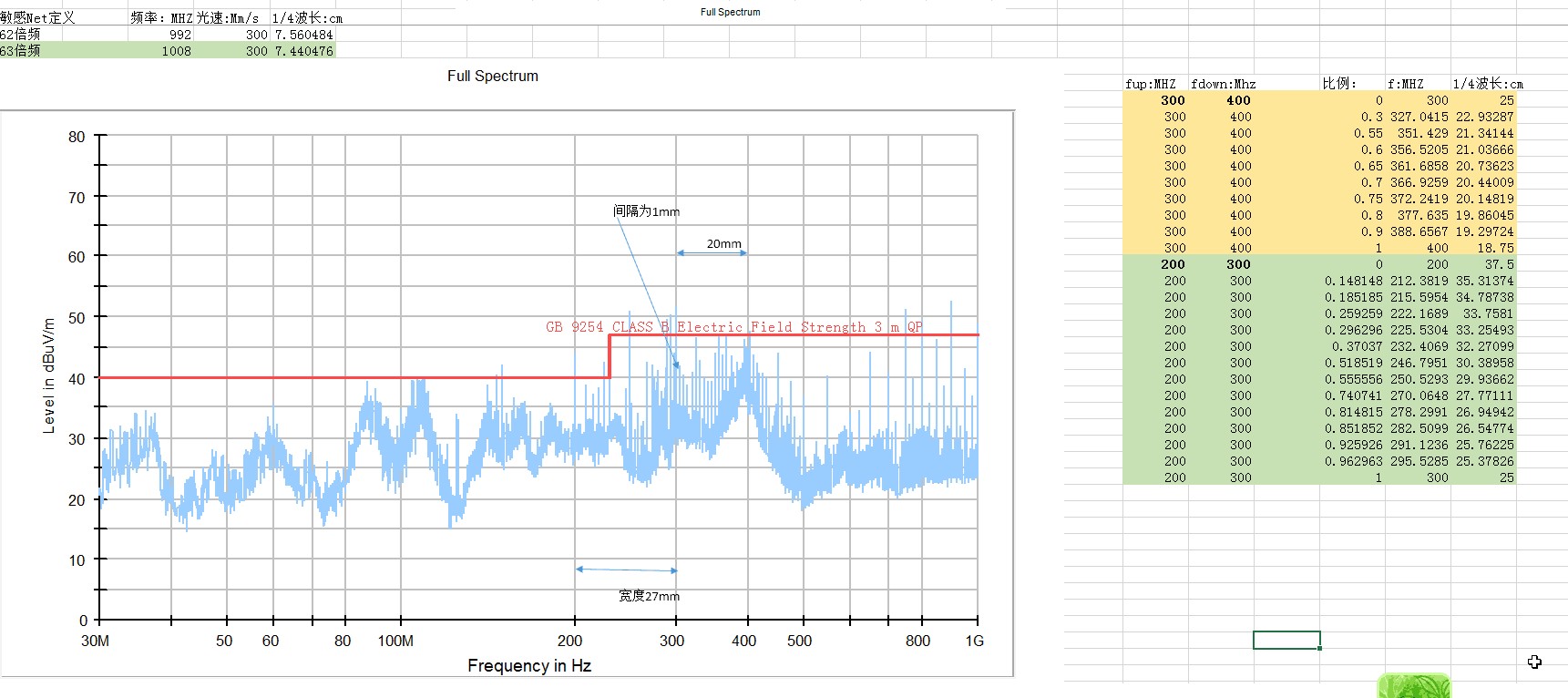Click the cell with value 291.1236
Viewport: 1568px width, 698px height.
[x=1419, y=445]
